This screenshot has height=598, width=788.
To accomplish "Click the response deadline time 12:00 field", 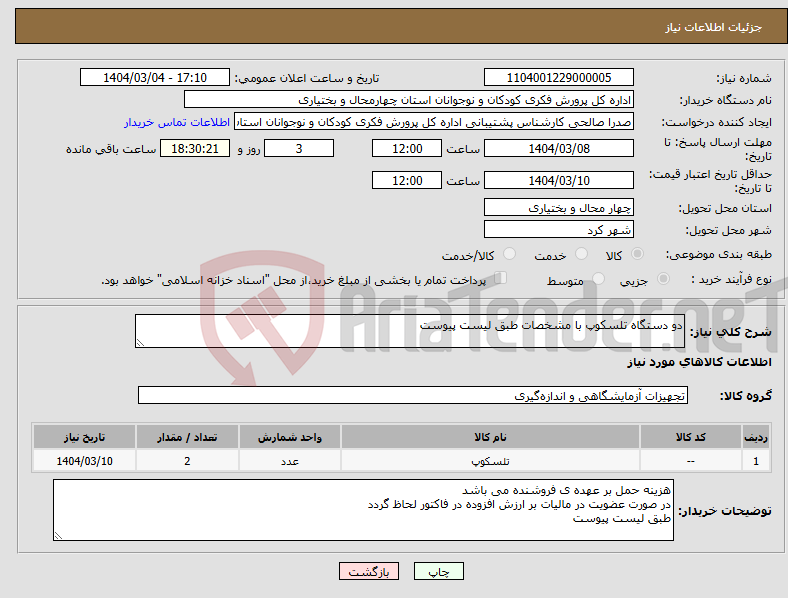I will (407, 149).
